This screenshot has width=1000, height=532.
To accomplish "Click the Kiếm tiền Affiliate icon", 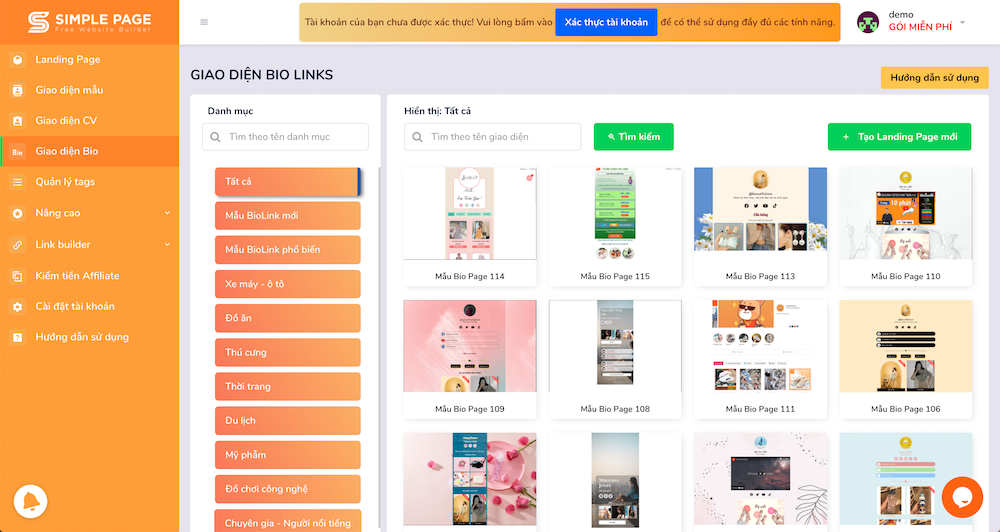I will pos(17,276).
